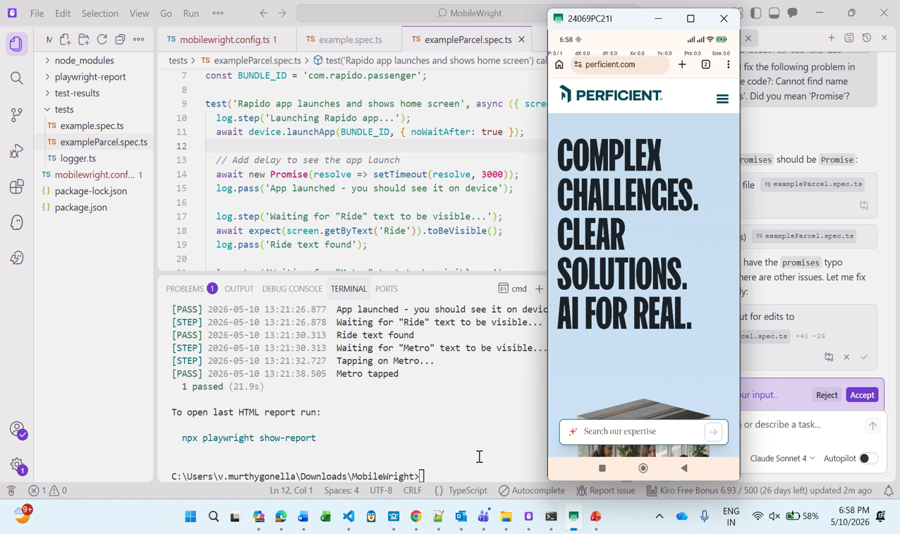Viewport: 900px width, 534px height.
Task: Open the Accounts icon in the activity bar
Action: click(x=18, y=429)
